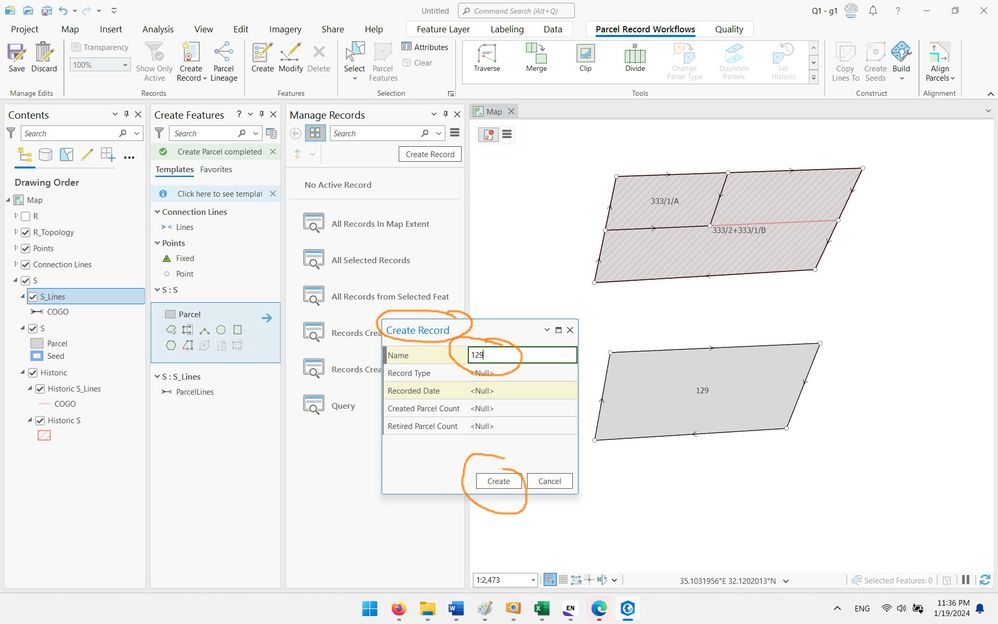Viewport: 998px width, 624px height.
Task: Open Excel from the taskbar
Action: point(542,609)
